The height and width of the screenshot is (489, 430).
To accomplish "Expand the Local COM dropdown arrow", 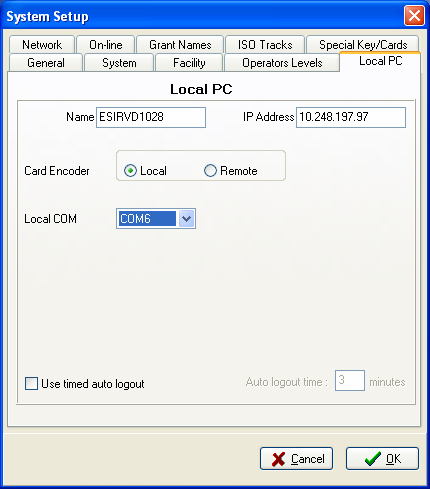I will tap(186, 219).
